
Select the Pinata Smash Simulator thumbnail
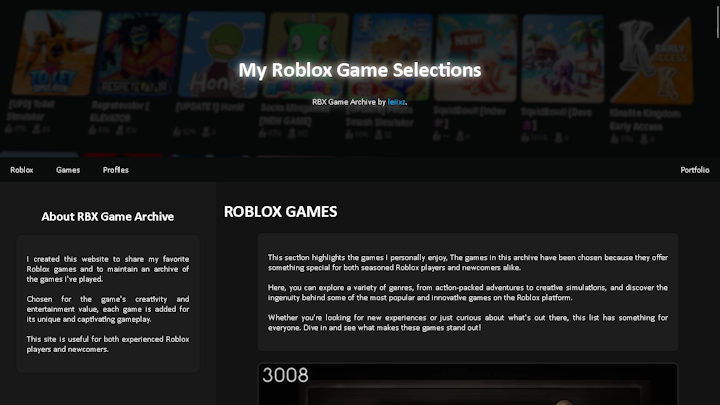[390, 57]
